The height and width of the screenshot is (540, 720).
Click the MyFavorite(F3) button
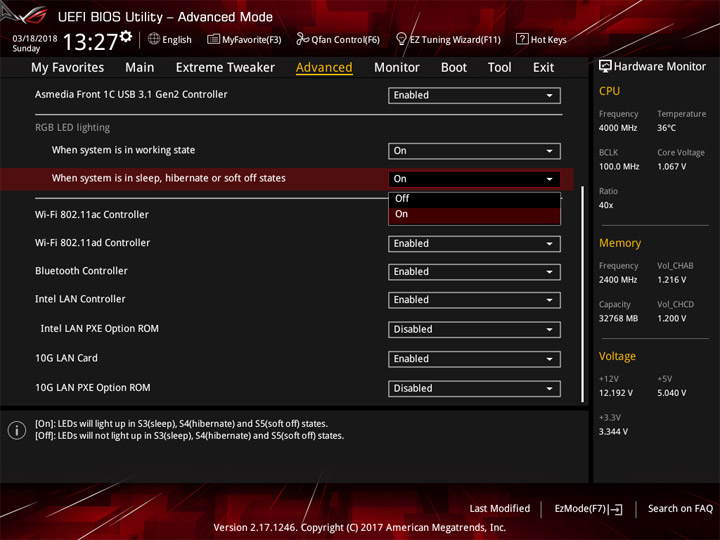click(x=244, y=39)
